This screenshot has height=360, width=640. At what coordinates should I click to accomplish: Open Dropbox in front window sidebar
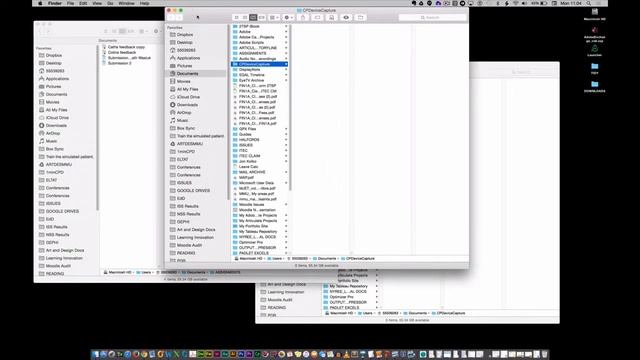pos(181,35)
